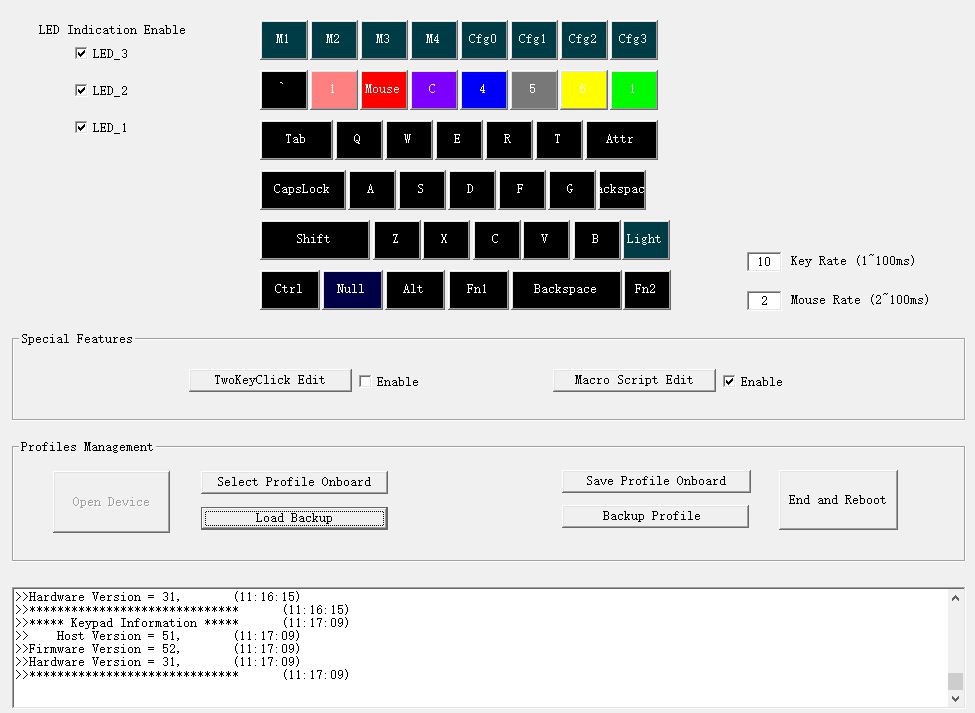Click the pink 1 key
The width and height of the screenshot is (975, 713).
point(334,90)
